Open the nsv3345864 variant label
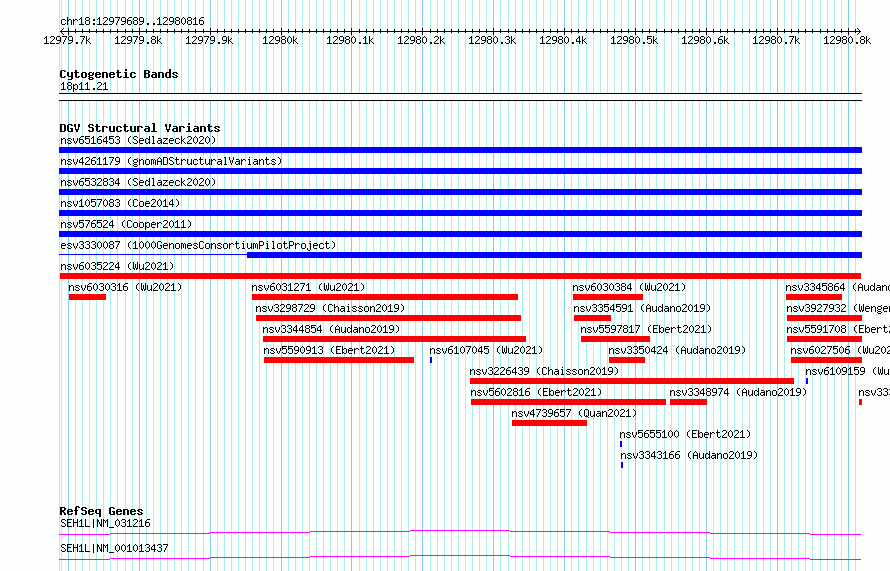This screenshot has height=571, width=890. (x=838, y=287)
